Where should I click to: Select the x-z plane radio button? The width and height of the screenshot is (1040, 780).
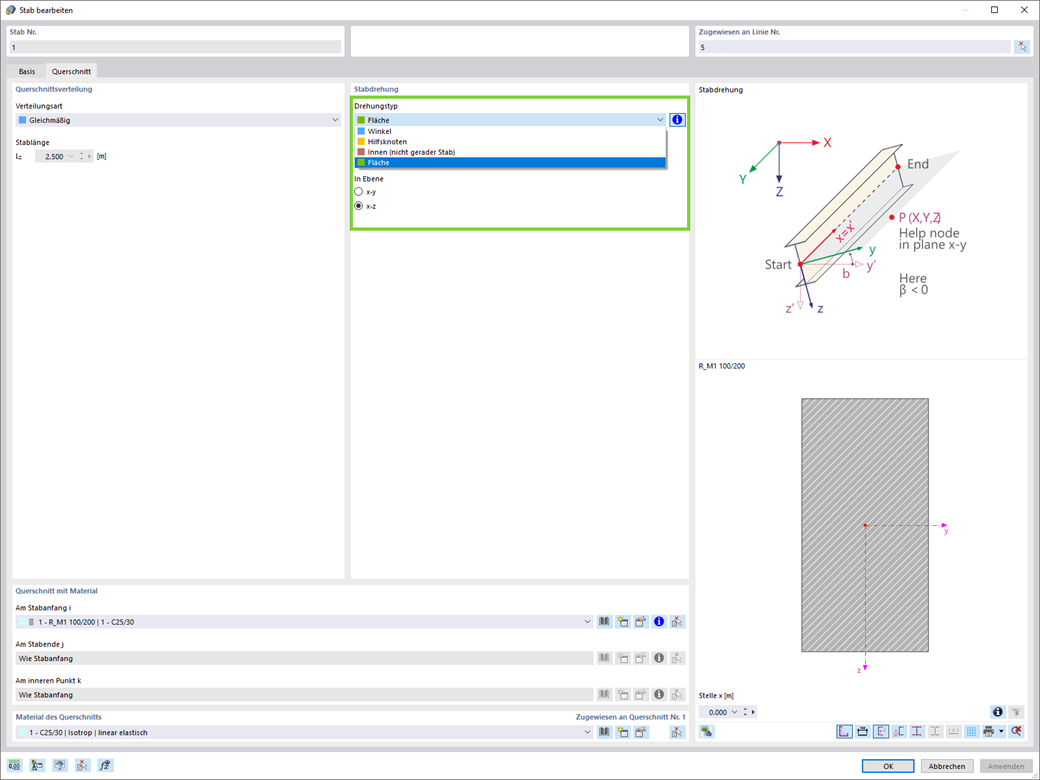pyautogui.click(x=359, y=206)
